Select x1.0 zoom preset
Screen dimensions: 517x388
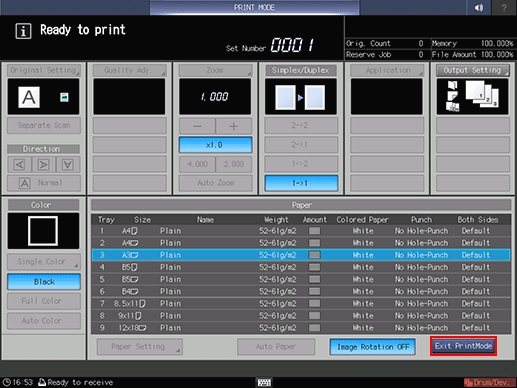215,145
